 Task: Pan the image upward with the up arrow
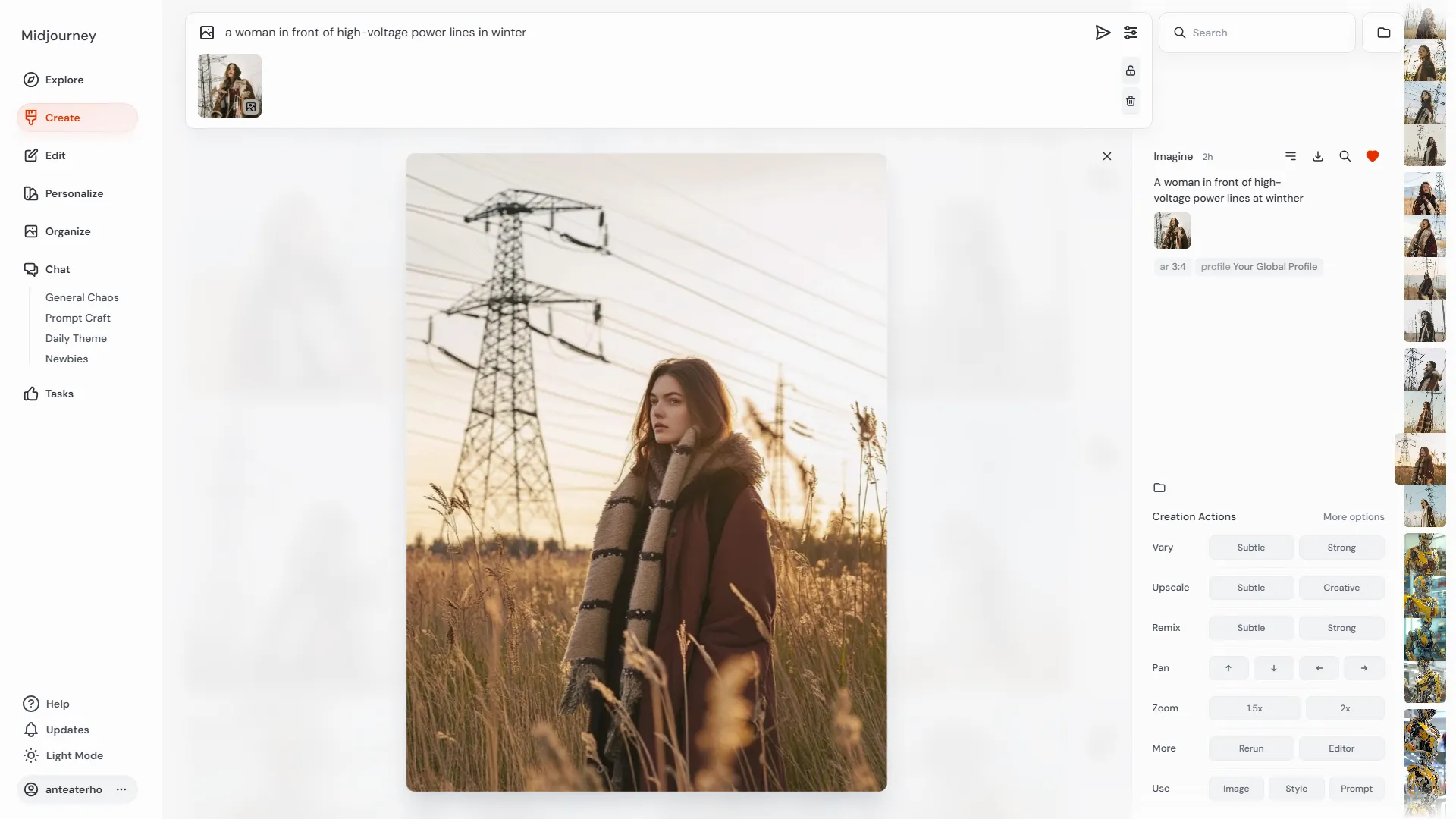1228,668
